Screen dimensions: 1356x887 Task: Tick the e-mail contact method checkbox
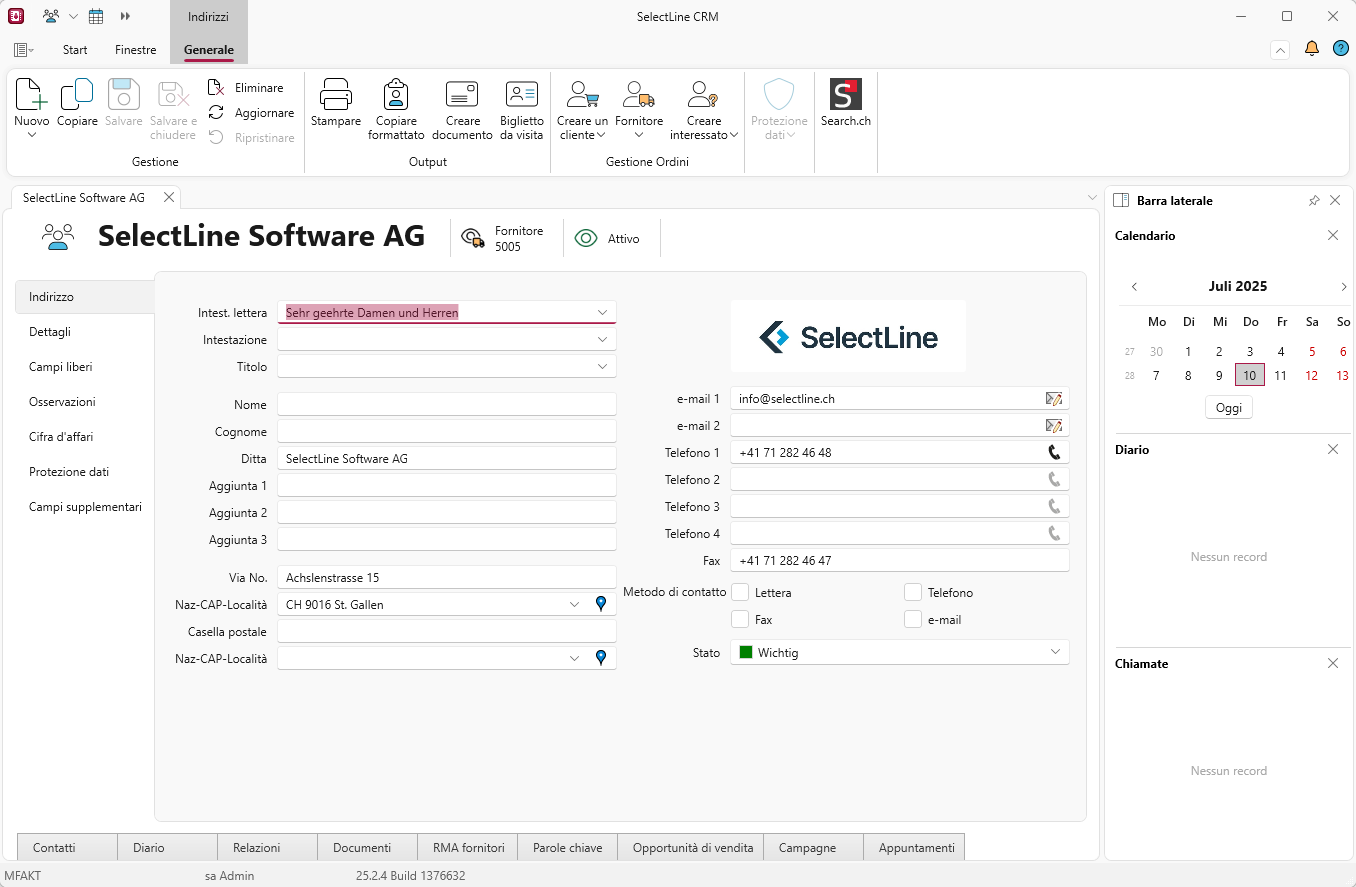click(913, 619)
